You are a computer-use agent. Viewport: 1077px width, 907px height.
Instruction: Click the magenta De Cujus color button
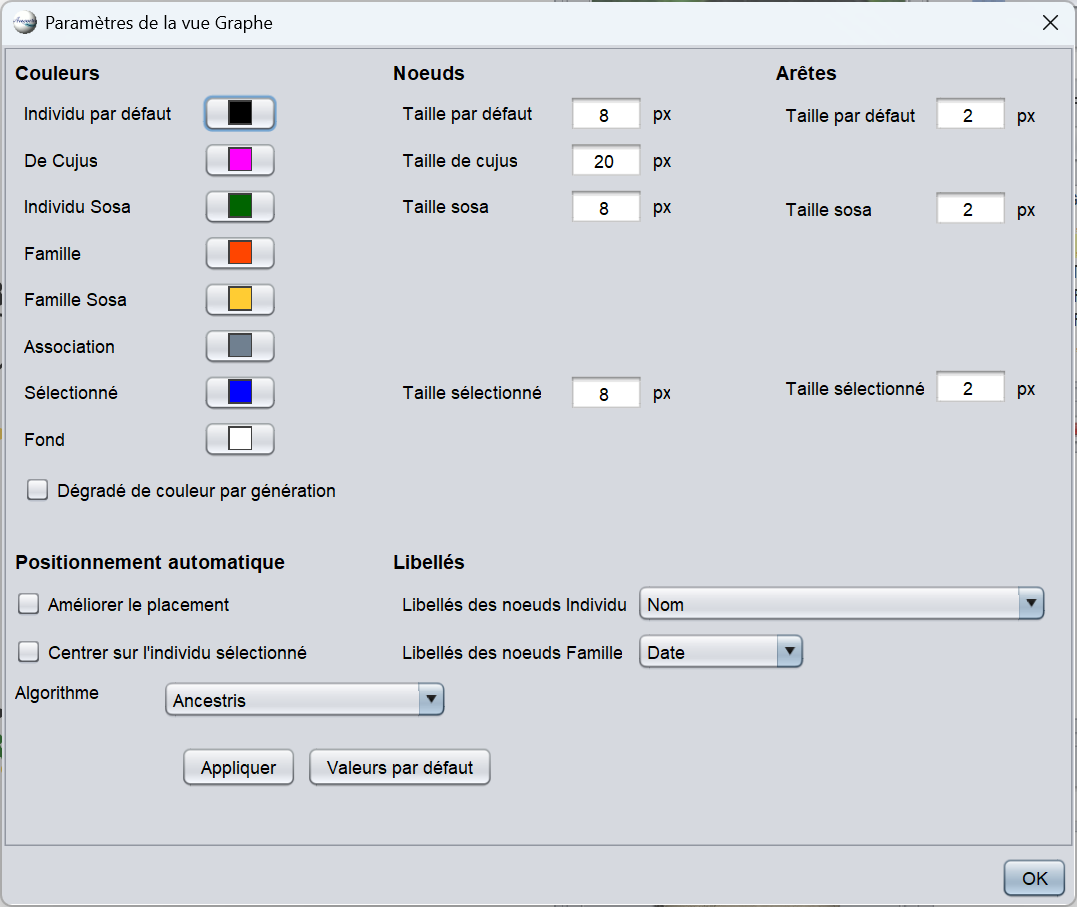[x=240, y=160]
